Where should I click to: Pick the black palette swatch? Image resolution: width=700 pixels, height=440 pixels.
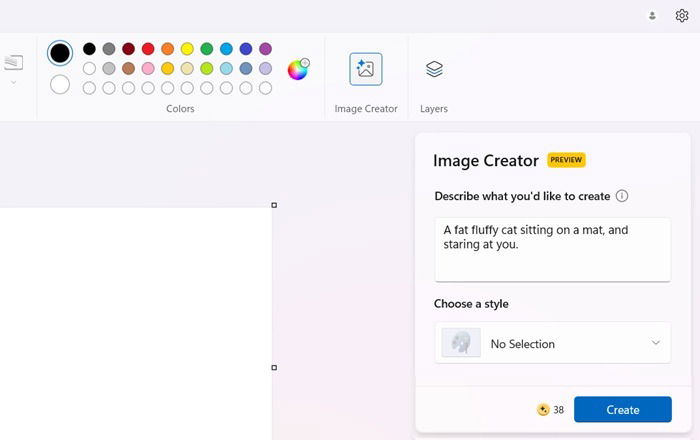click(x=89, y=49)
